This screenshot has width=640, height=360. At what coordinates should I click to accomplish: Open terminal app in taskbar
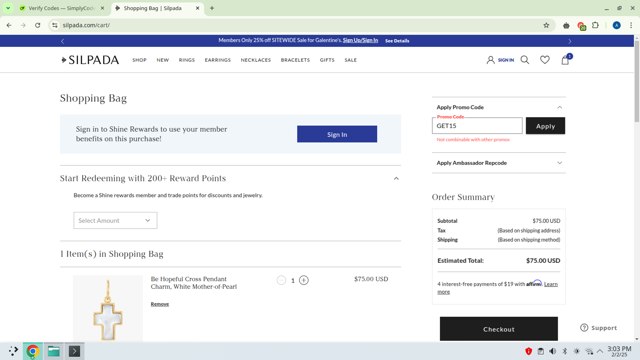point(74,351)
